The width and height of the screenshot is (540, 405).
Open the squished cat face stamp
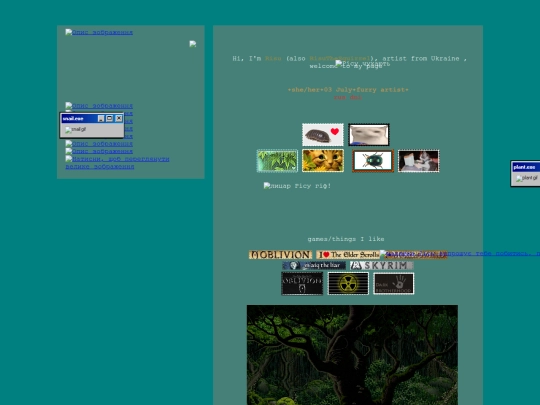(369, 135)
